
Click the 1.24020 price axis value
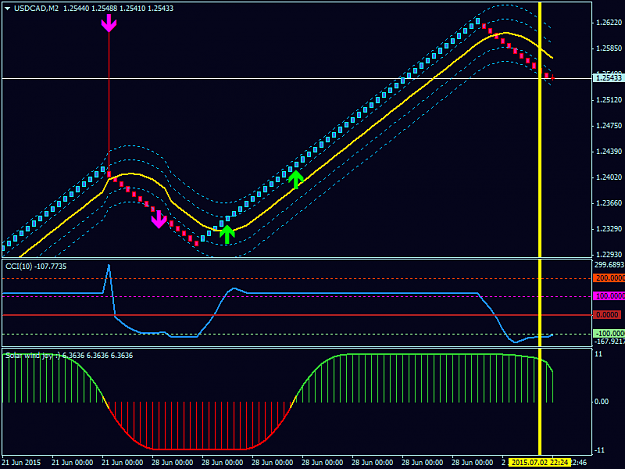point(609,177)
